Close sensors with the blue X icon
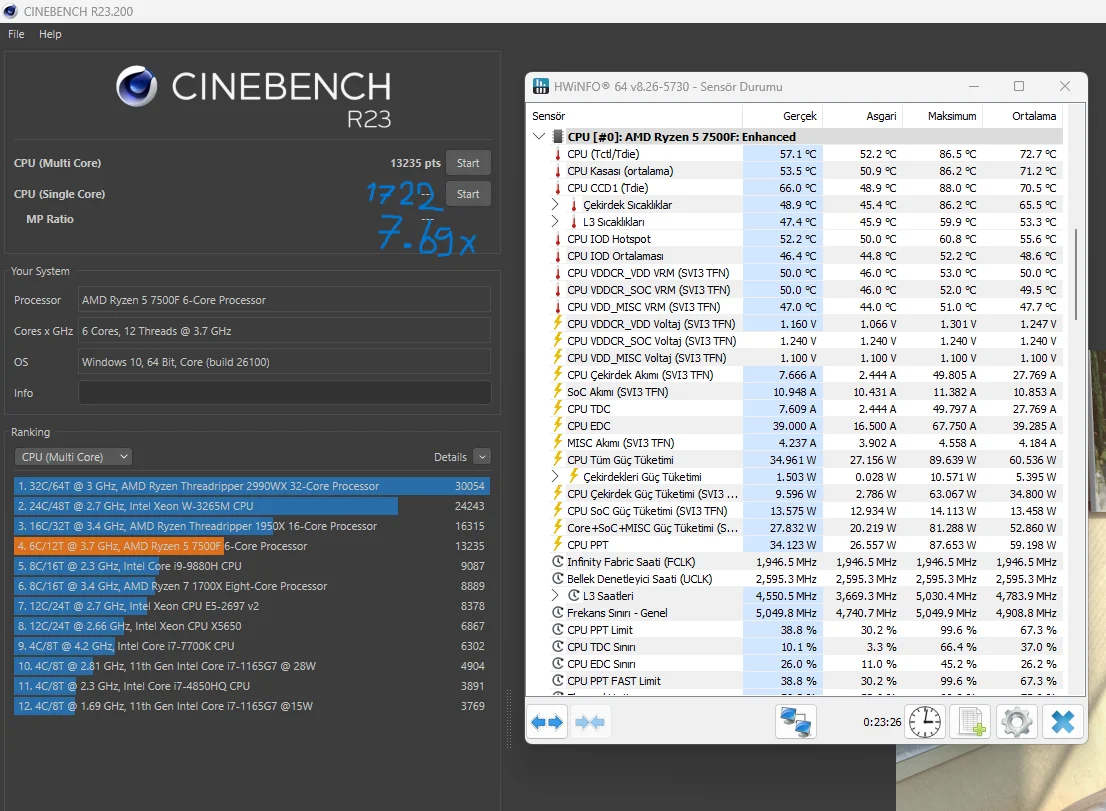The height and width of the screenshot is (811, 1106). coord(1062,722)
